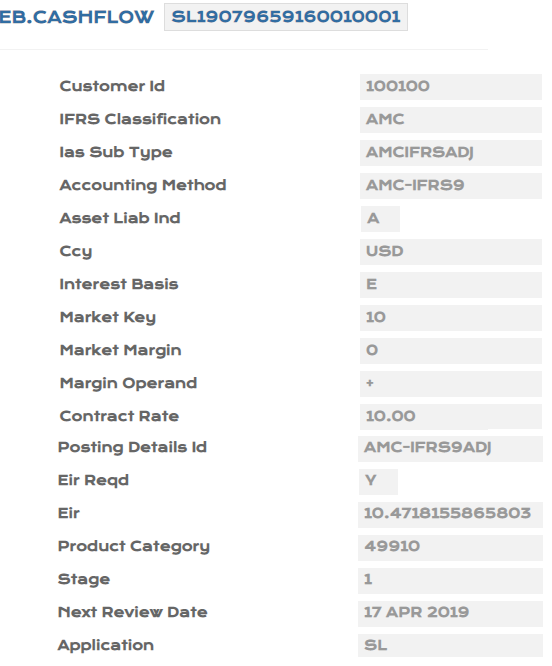The height and width of the screenshot is (666, 552).
Task: Click the EB.CASHFLOW title text
Action: pos(76,17)
